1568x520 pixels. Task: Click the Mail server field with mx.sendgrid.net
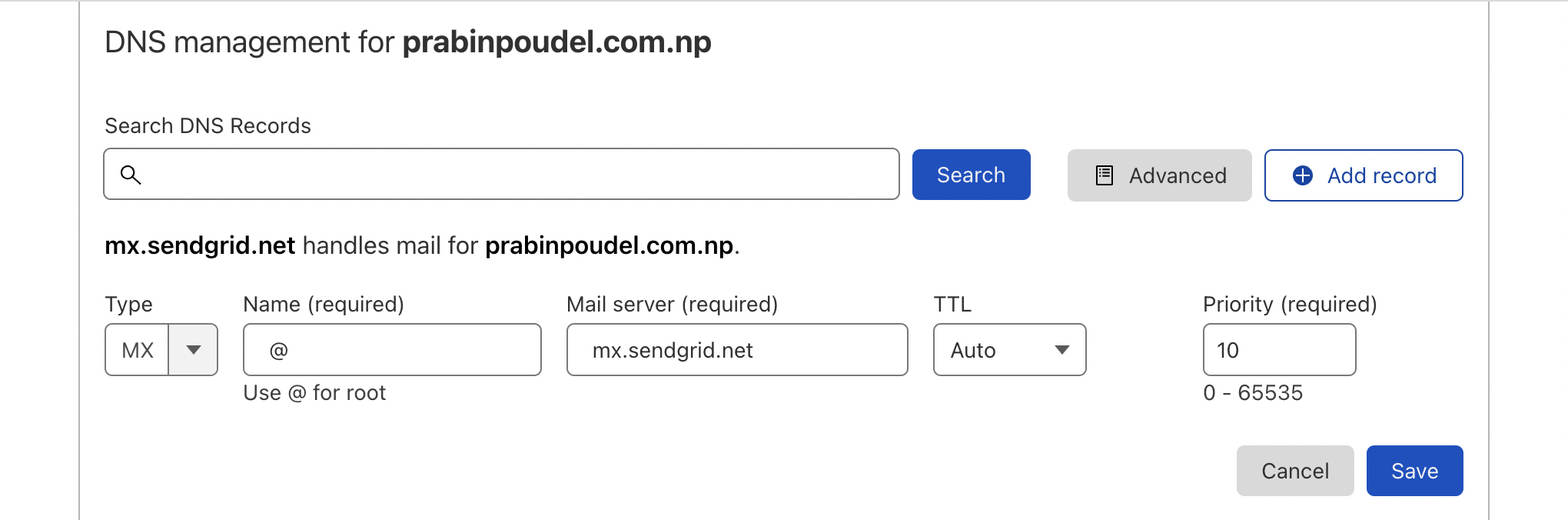point(736,350)
